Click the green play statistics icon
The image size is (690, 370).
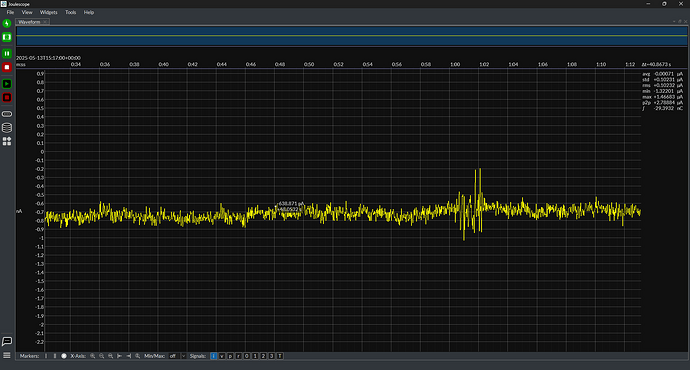point(7,84)
